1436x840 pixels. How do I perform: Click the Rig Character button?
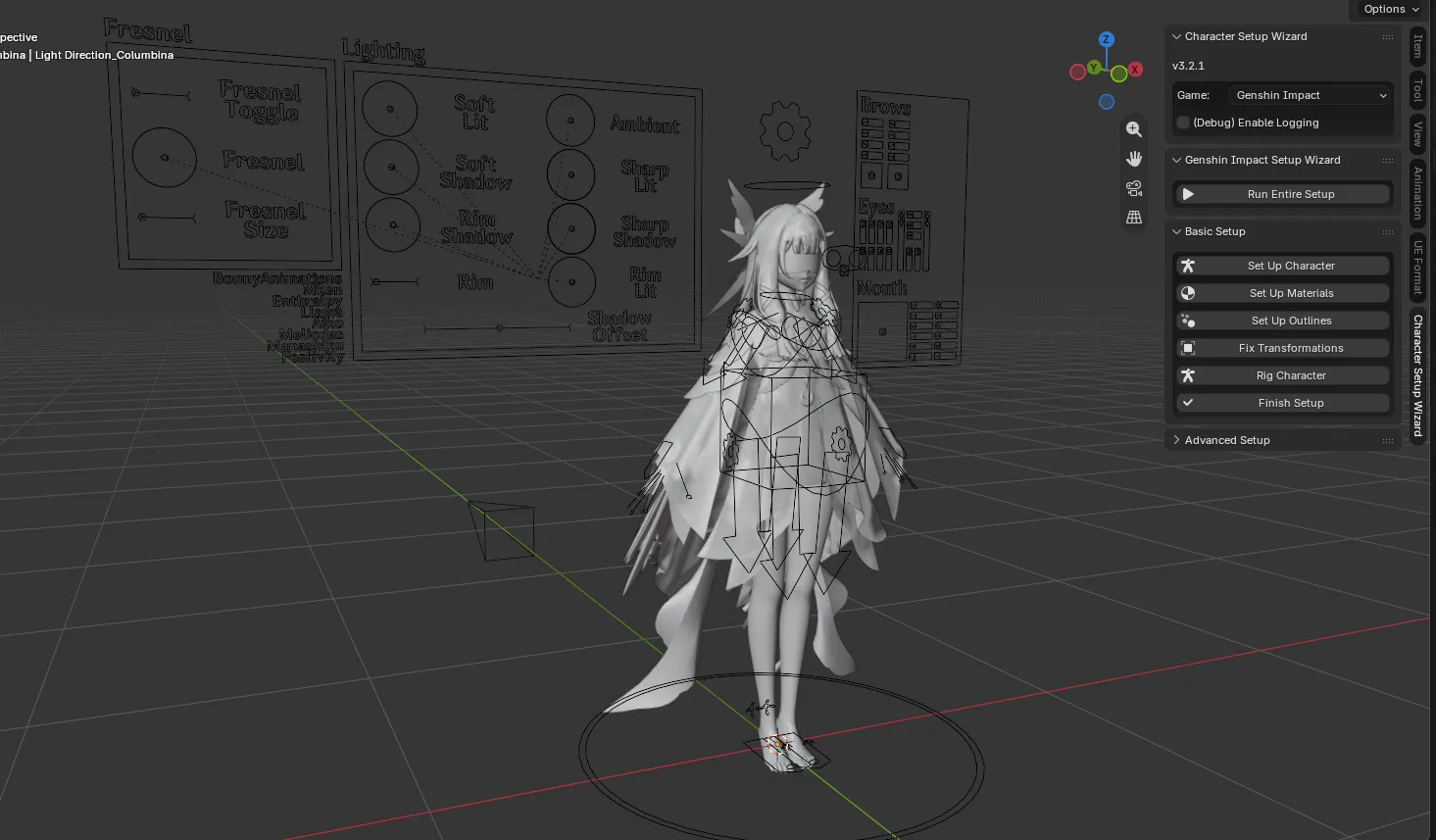(x=1282, y=375)
